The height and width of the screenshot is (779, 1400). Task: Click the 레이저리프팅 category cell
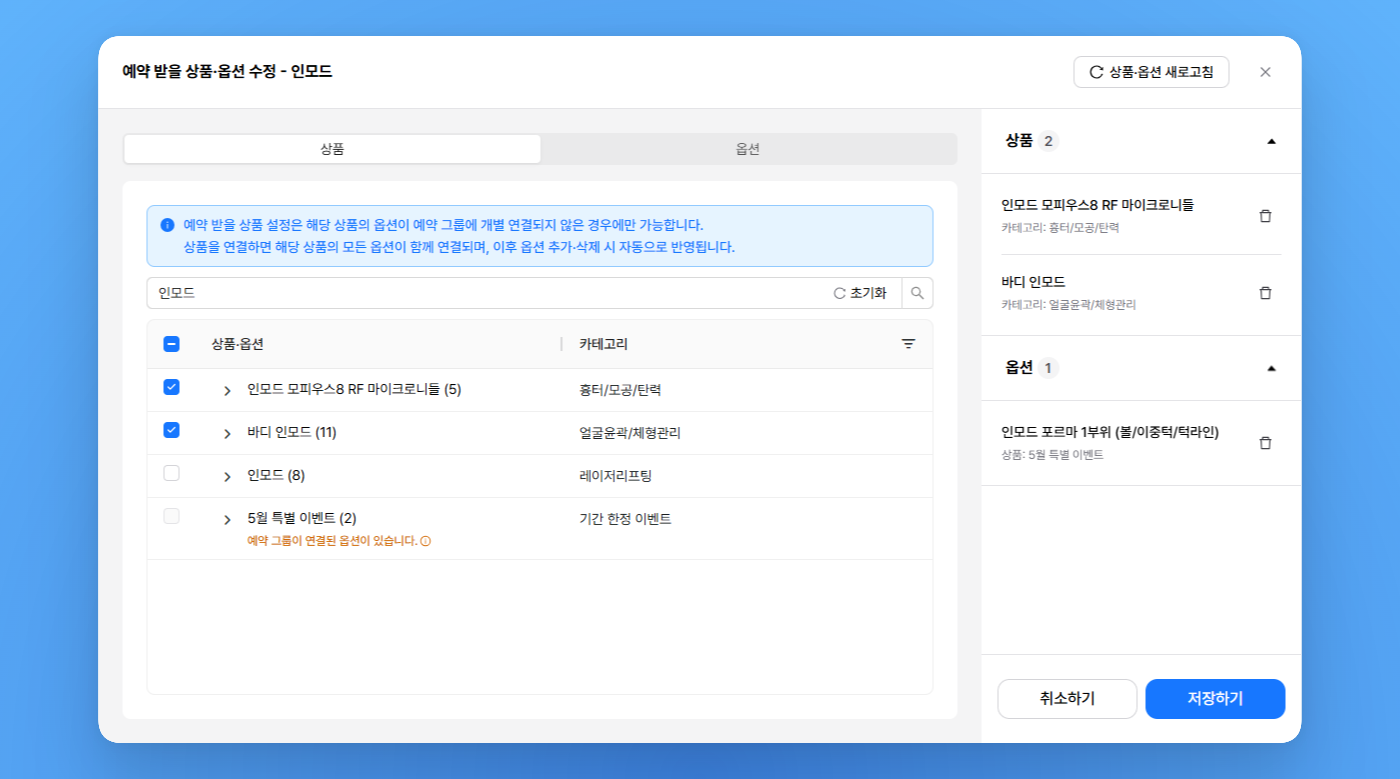point(615,476)
